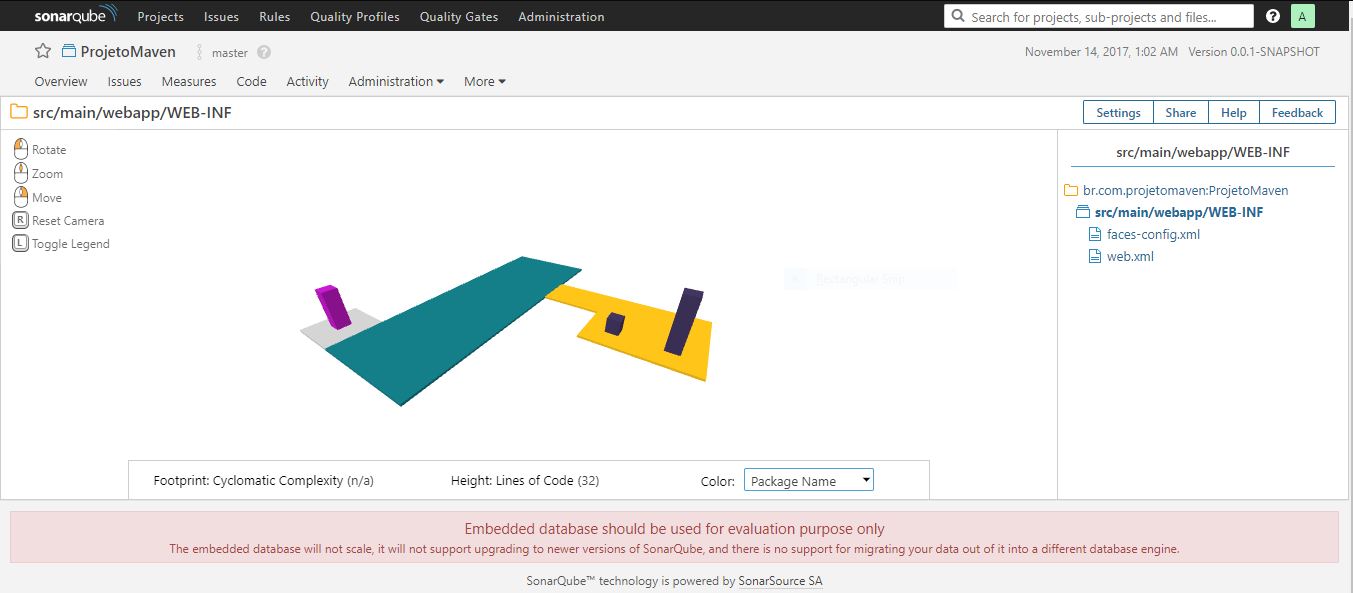1353x593 pixels.
Task: Click the Toggle Legend L key icon
Action: tap(20, 243)
